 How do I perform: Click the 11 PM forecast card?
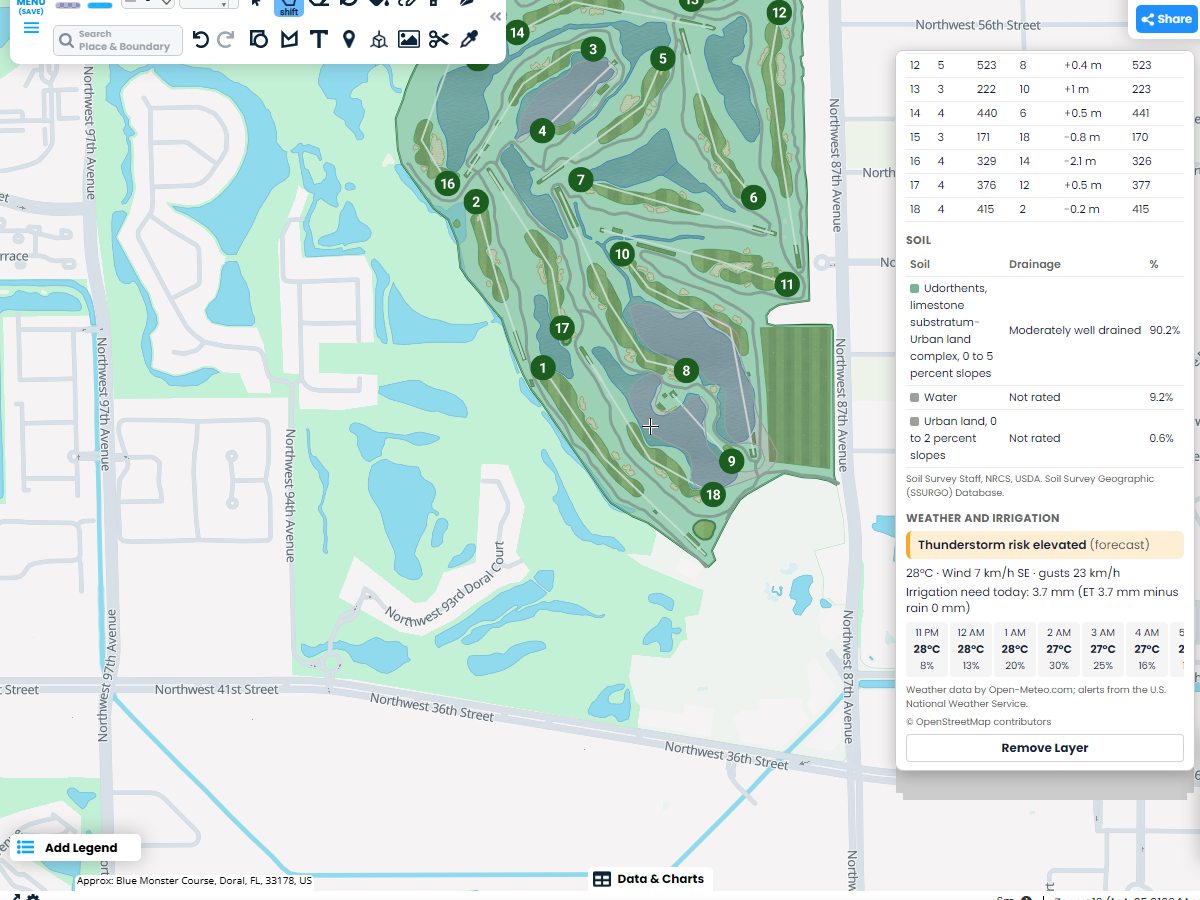(x=927, y=649)
